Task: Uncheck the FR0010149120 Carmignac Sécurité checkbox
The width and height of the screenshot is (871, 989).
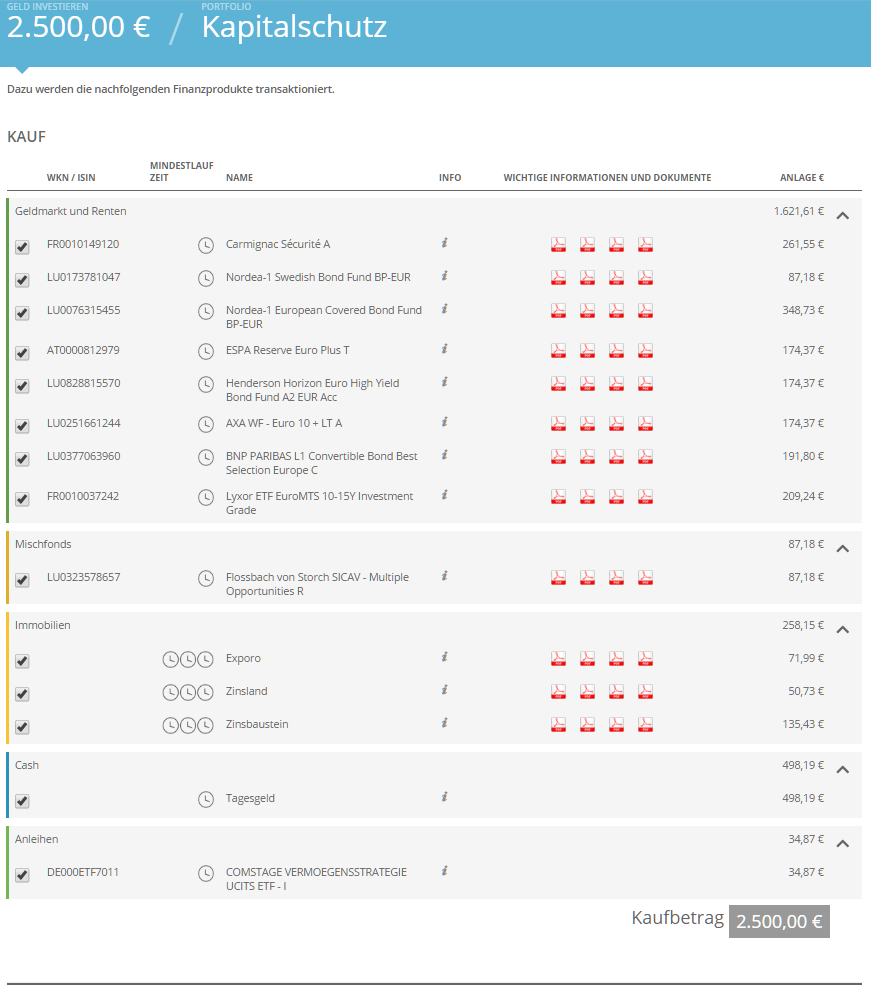Action: click(22, 247)
